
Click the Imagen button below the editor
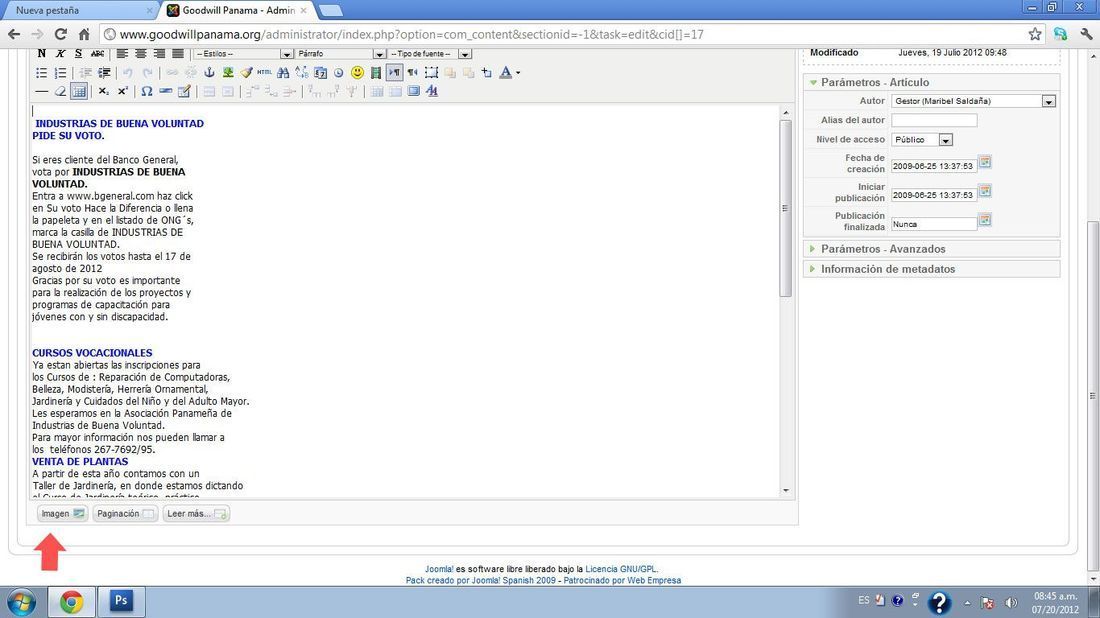(x=62, y=513)
